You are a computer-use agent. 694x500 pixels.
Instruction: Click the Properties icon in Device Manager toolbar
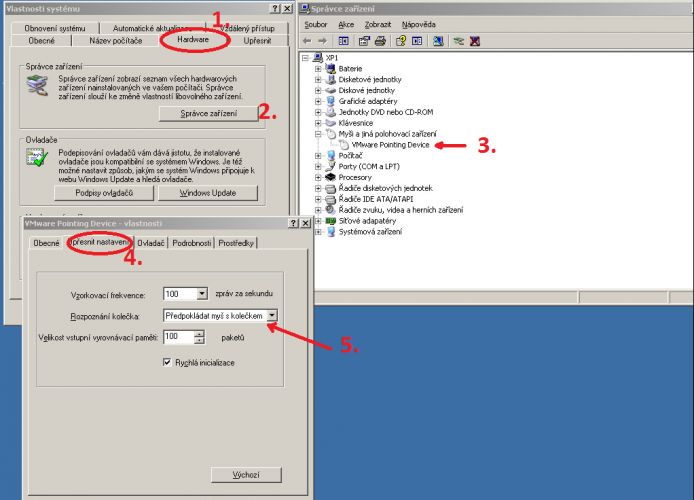[364, 41]
